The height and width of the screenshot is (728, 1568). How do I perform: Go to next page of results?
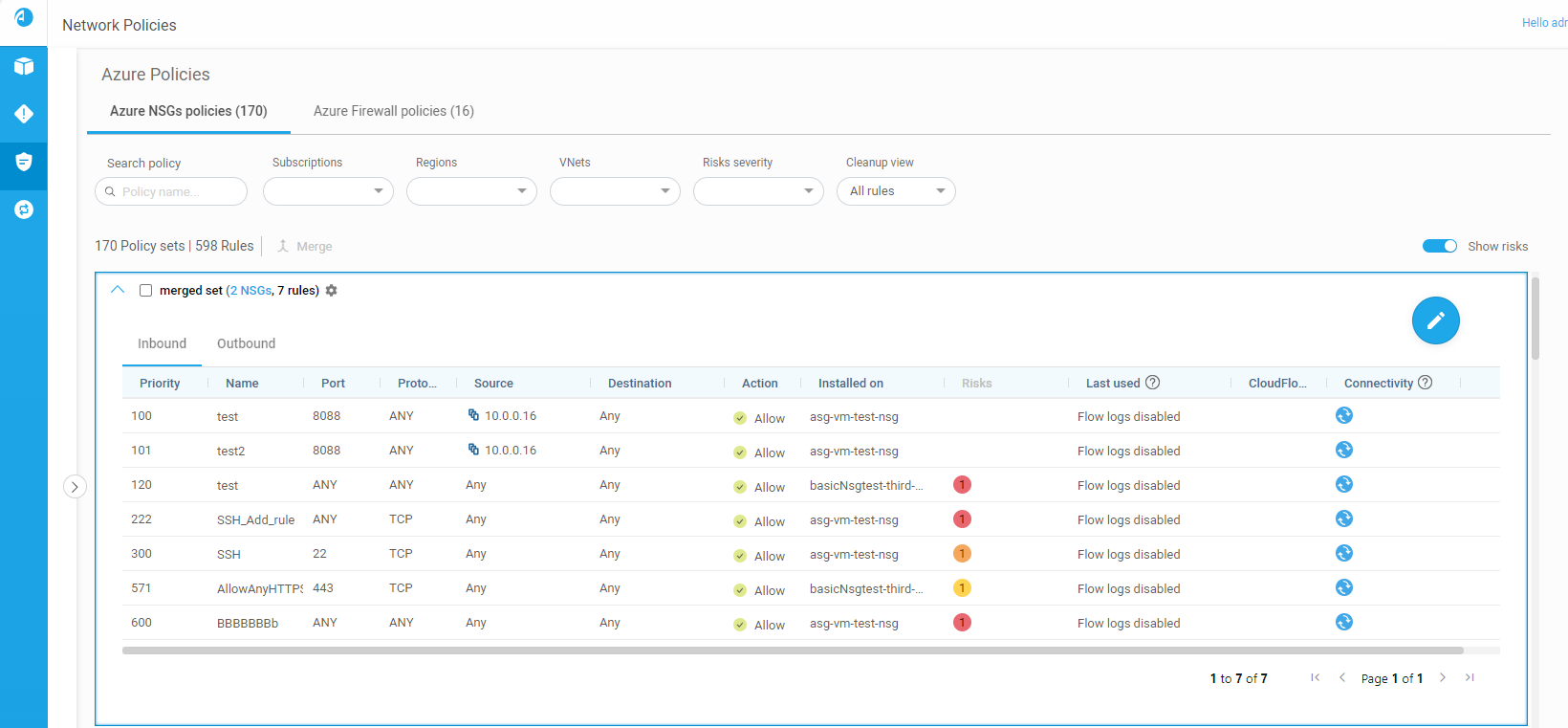pyautogui.click(x=1443, y=677)
